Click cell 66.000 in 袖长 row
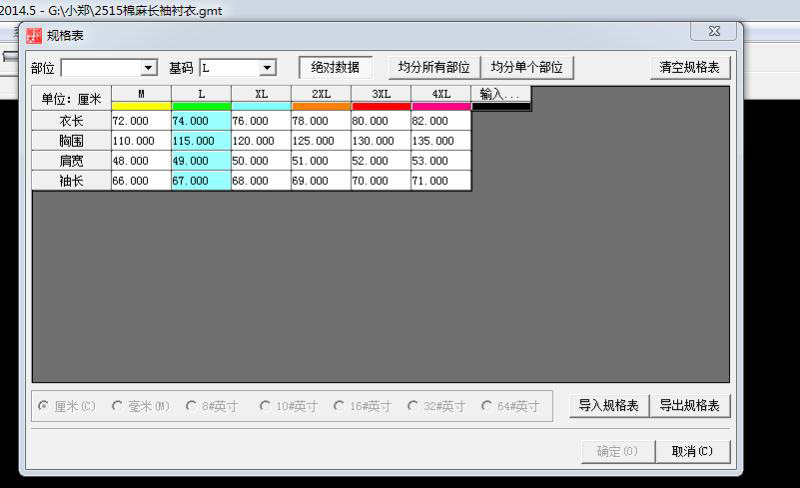The height and width of the screenshot is (488, 800). 141,181
